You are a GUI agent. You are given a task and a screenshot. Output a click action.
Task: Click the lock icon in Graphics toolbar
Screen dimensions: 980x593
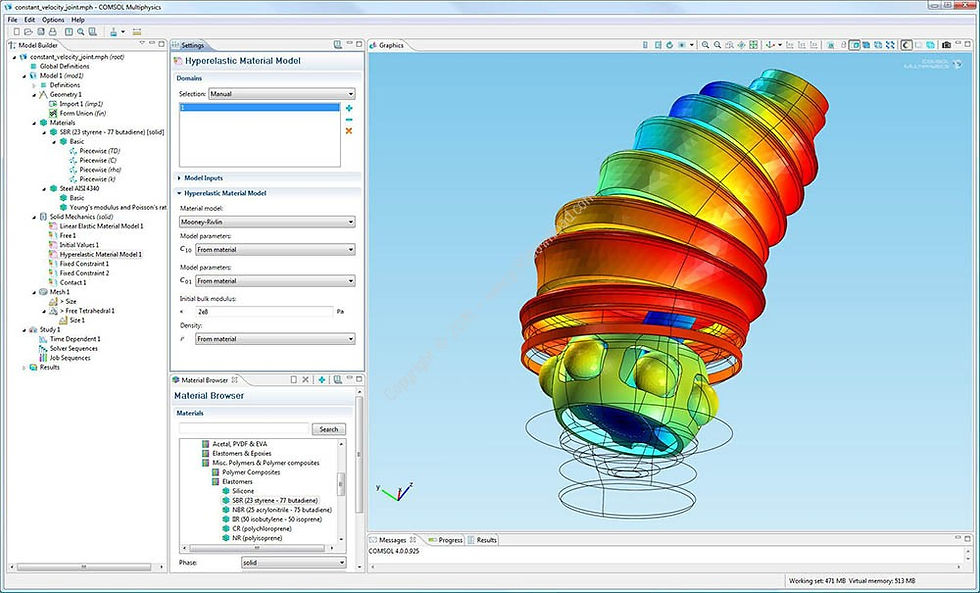[844, 45]
